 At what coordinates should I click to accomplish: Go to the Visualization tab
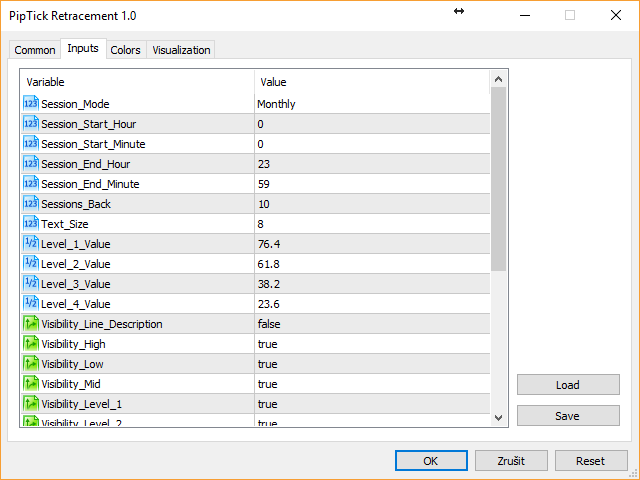(x=181, y=50)
